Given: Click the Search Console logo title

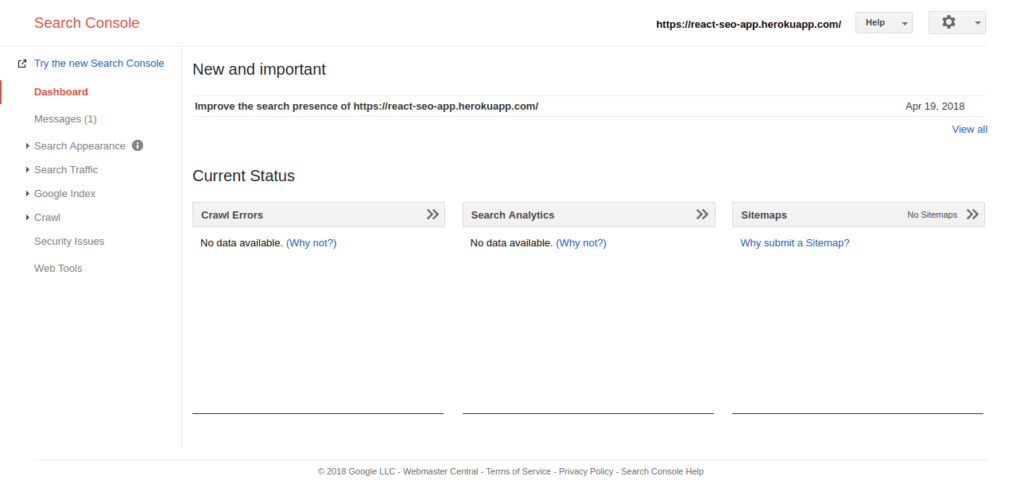Looking at the screenshot, I should [87, 23].
